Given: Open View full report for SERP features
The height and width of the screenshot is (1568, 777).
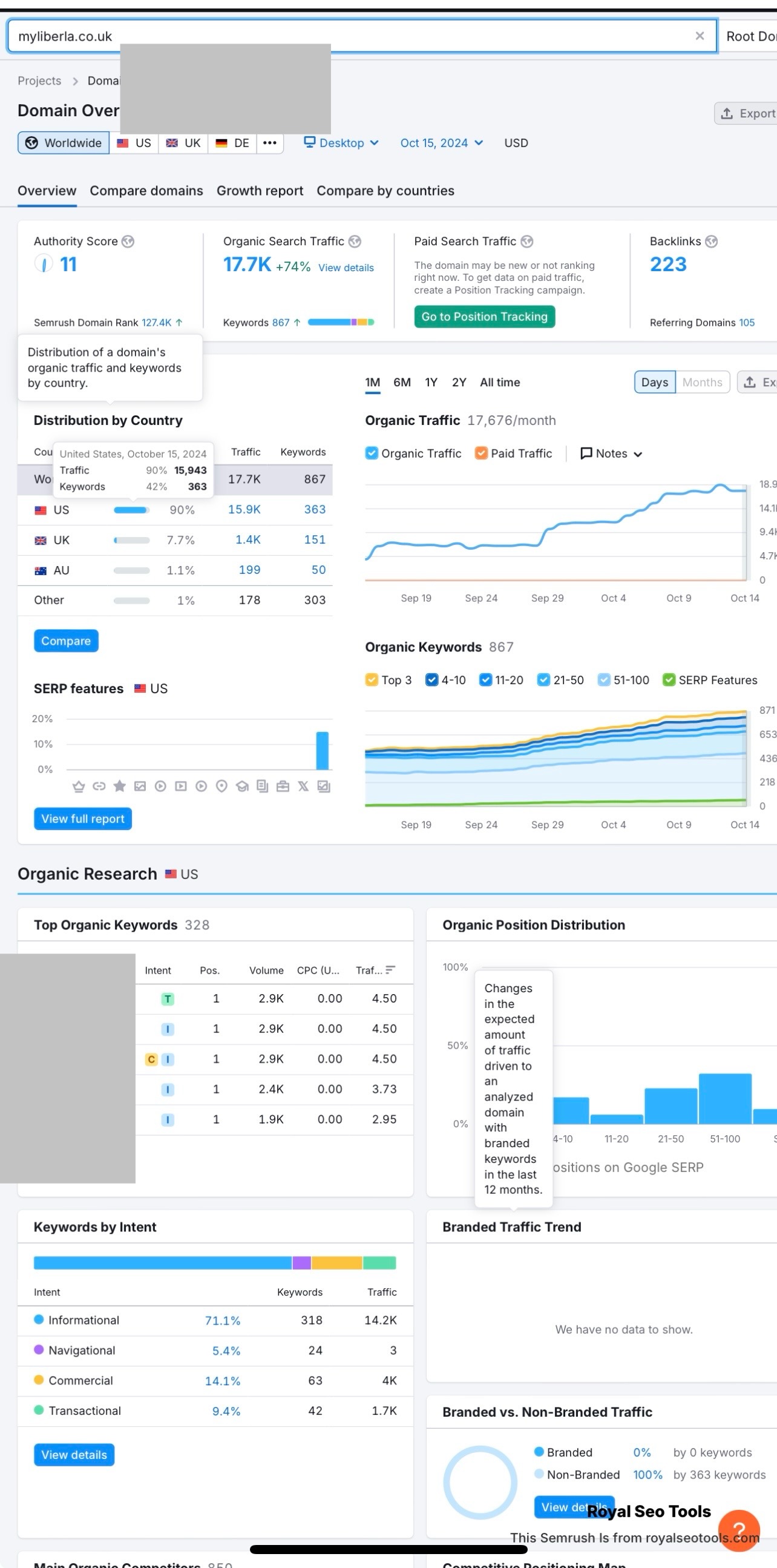Looking at the screenshot, I should (83, 819).
